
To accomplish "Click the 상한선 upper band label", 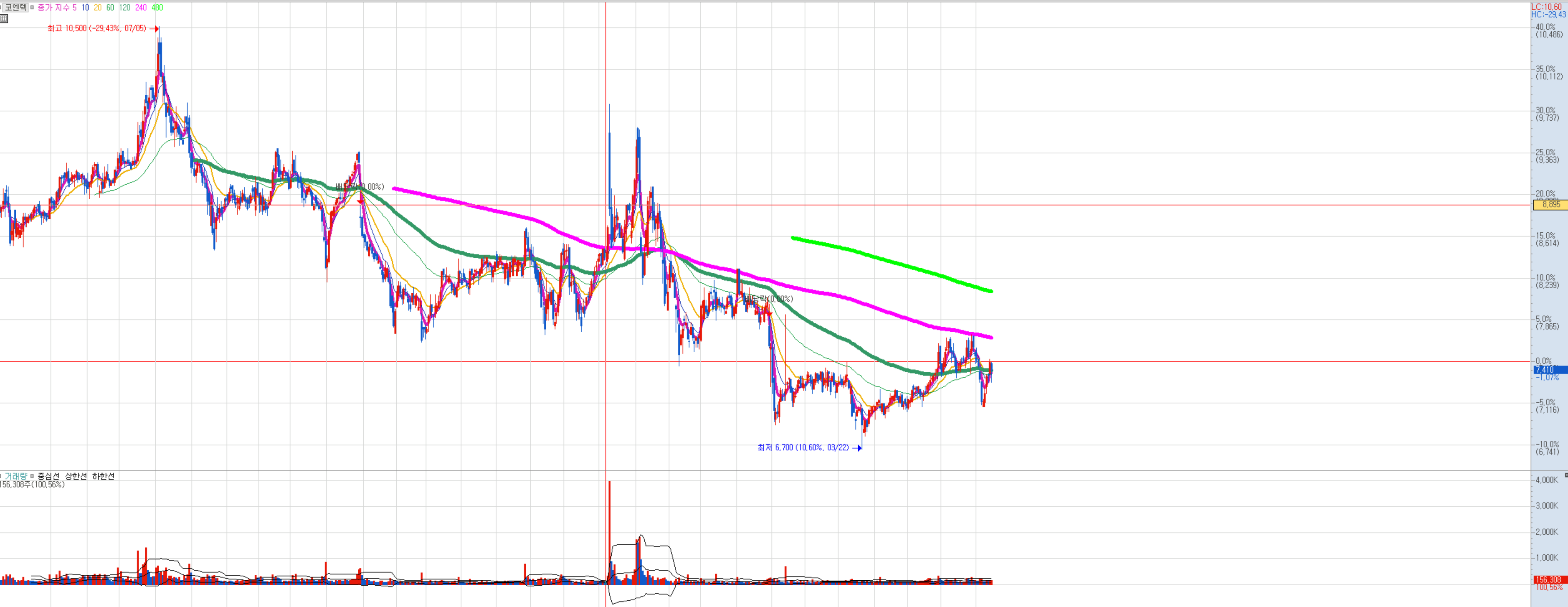I will click(x=76, y=476).
